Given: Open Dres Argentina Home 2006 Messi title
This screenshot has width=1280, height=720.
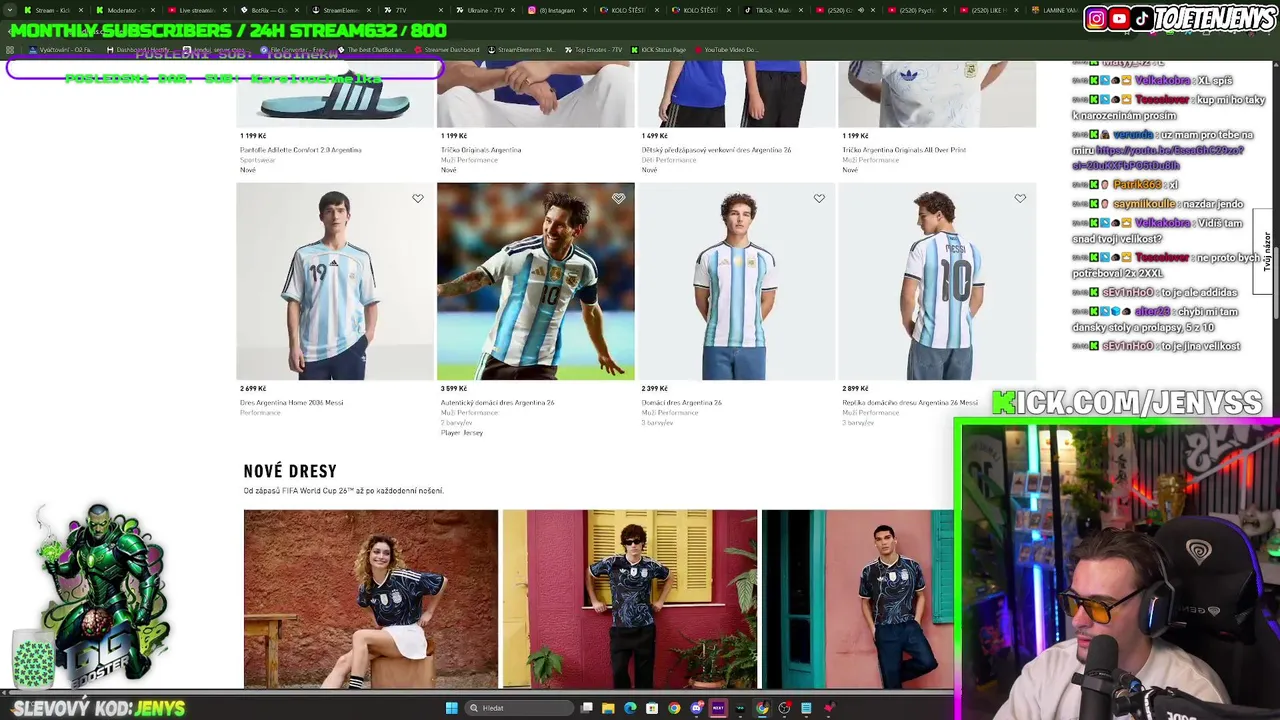Looking at the screenshot, I should (x=291, y=402).
